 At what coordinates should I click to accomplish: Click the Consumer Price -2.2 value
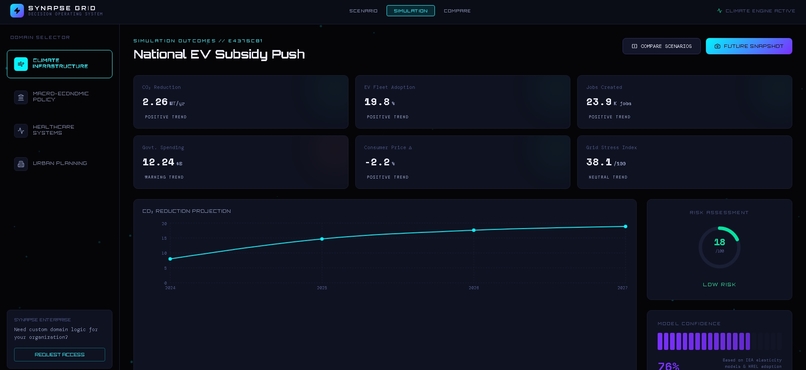click(377, 162)
